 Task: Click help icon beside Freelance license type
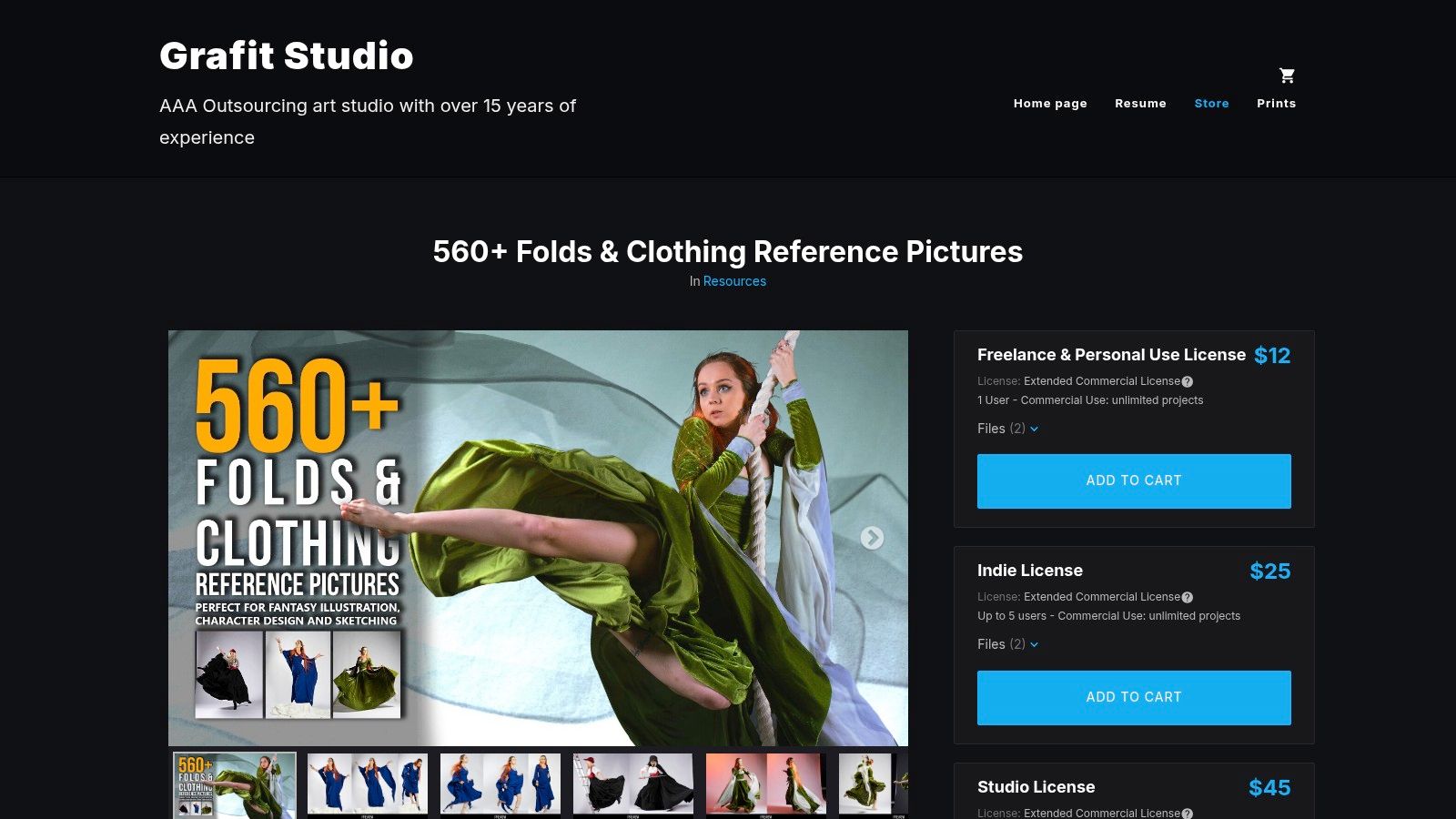tap(1187, 382)
